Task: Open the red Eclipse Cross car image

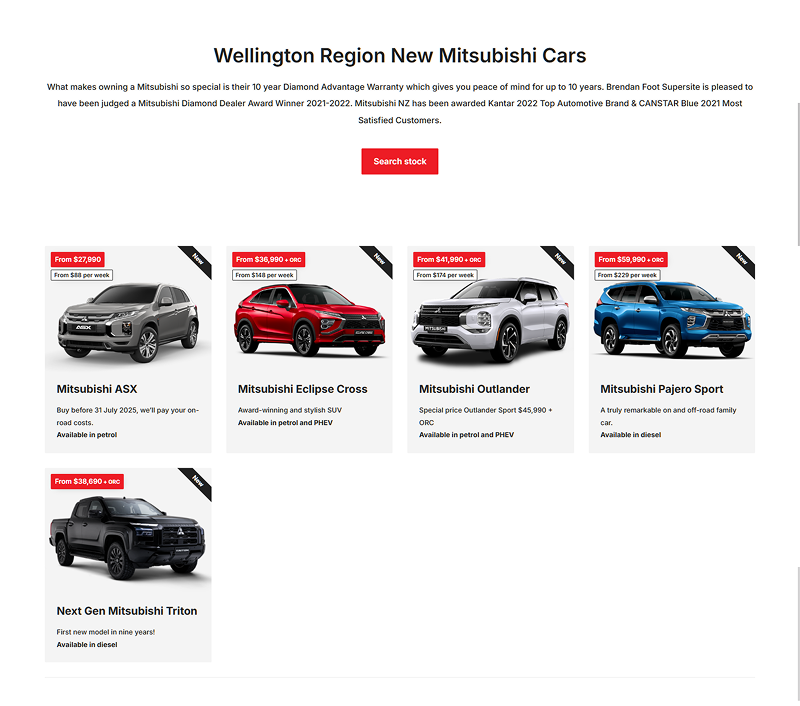Action: [309, 320]
